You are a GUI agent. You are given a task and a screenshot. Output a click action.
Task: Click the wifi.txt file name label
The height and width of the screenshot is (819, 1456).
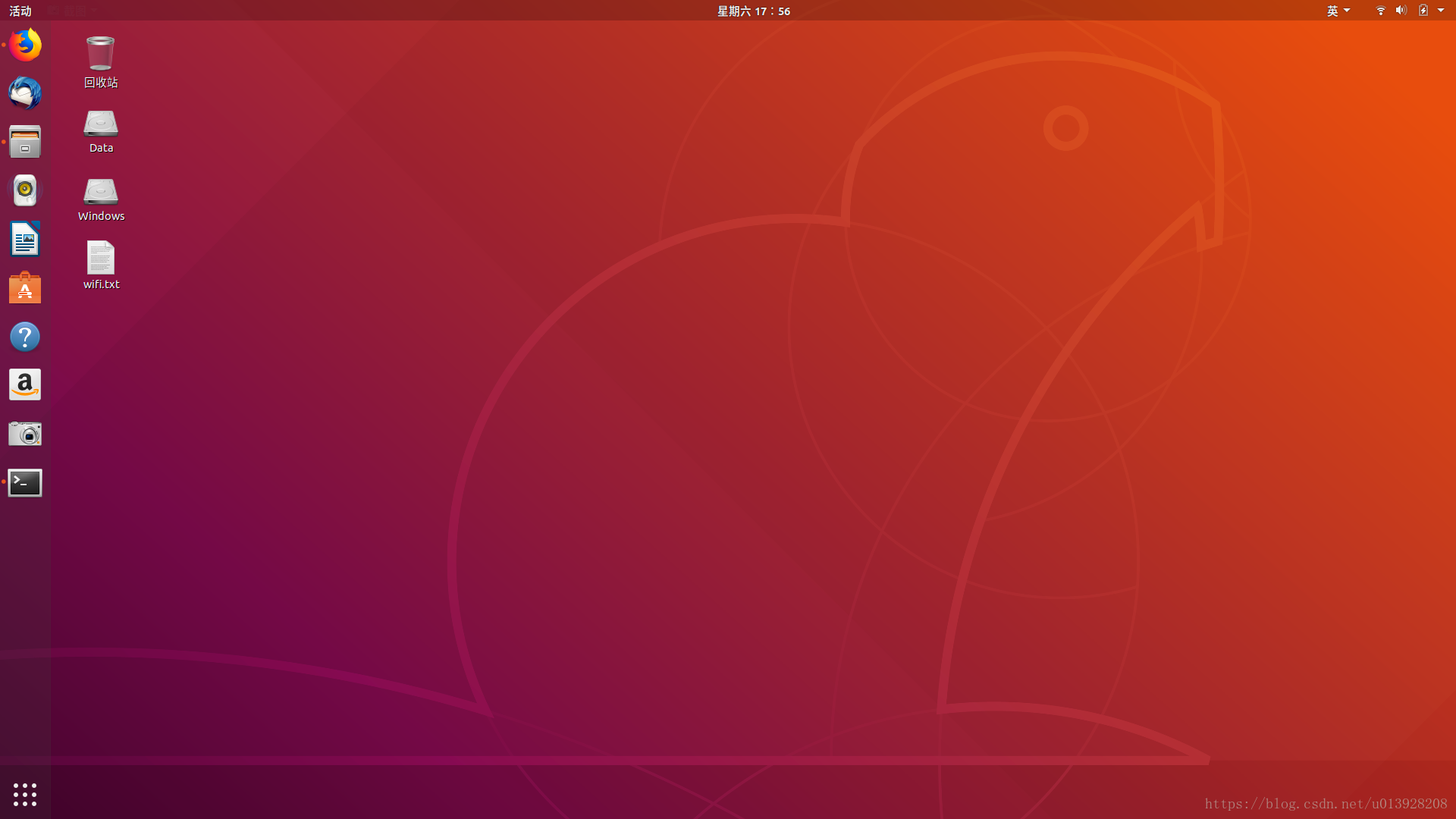(101, 284)
